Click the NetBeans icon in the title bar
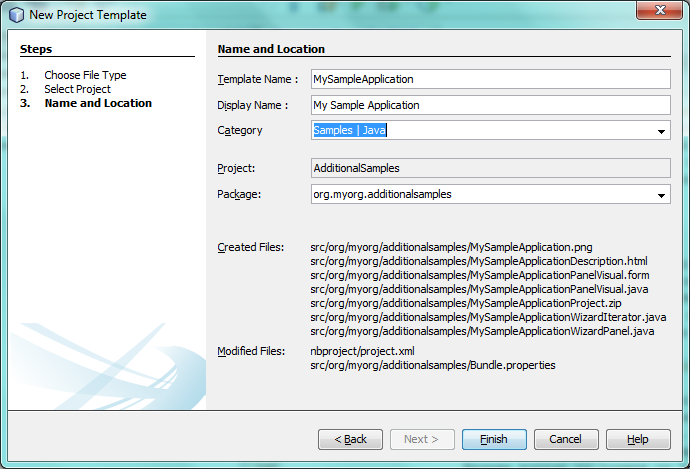The height and width of the screenshot is (469, 690). click(x=16, y=15)
